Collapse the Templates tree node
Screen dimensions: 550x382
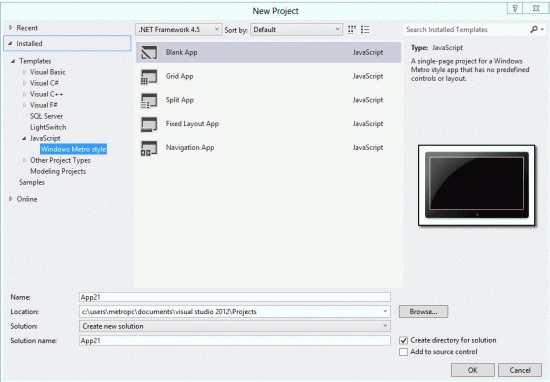coord(13,61)
